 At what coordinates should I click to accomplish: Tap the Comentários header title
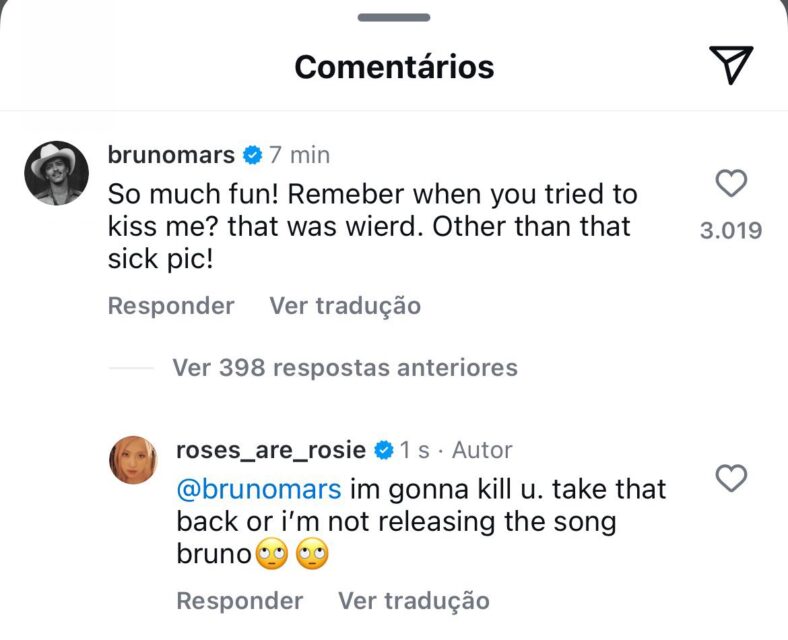pos(394,67)
